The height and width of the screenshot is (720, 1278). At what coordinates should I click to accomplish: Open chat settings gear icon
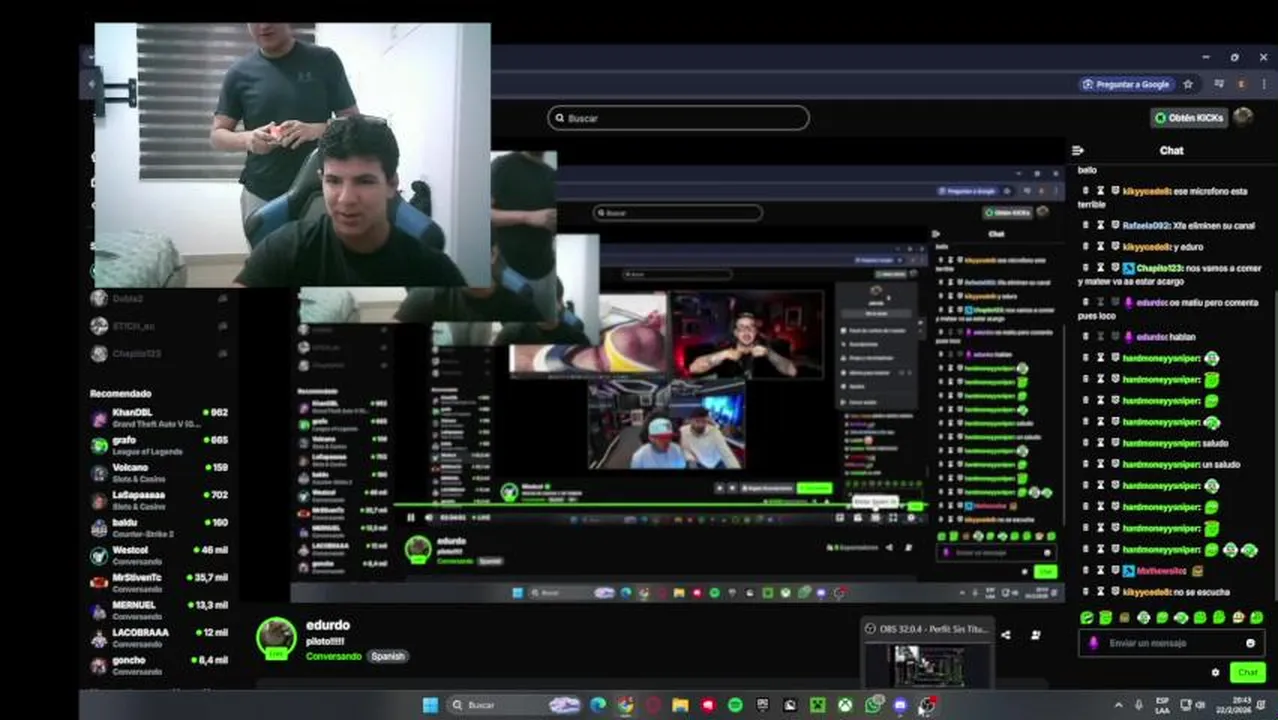click(1215, 673)
